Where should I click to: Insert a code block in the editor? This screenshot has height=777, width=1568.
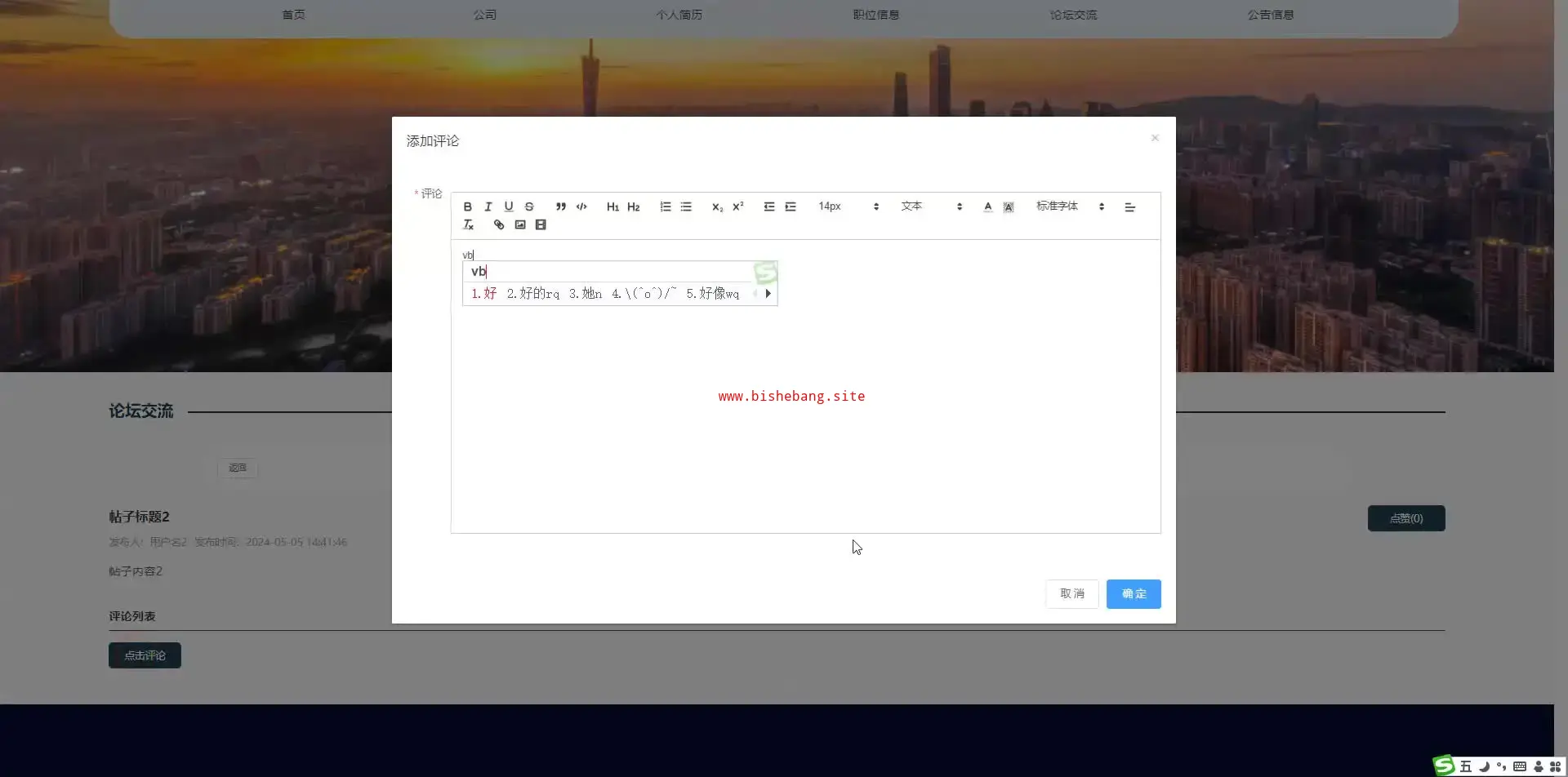[x=581, y=206]
